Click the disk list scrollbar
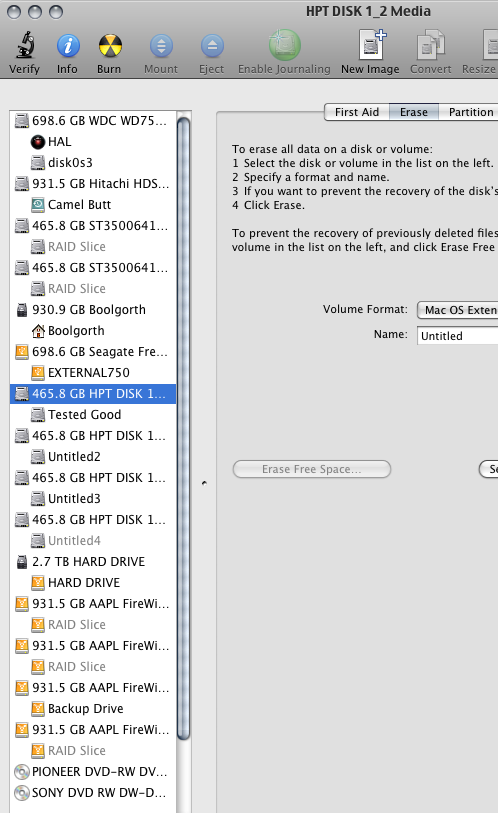Screen dimensions: 498x813 pyautogui.click(x=184, y=428)
